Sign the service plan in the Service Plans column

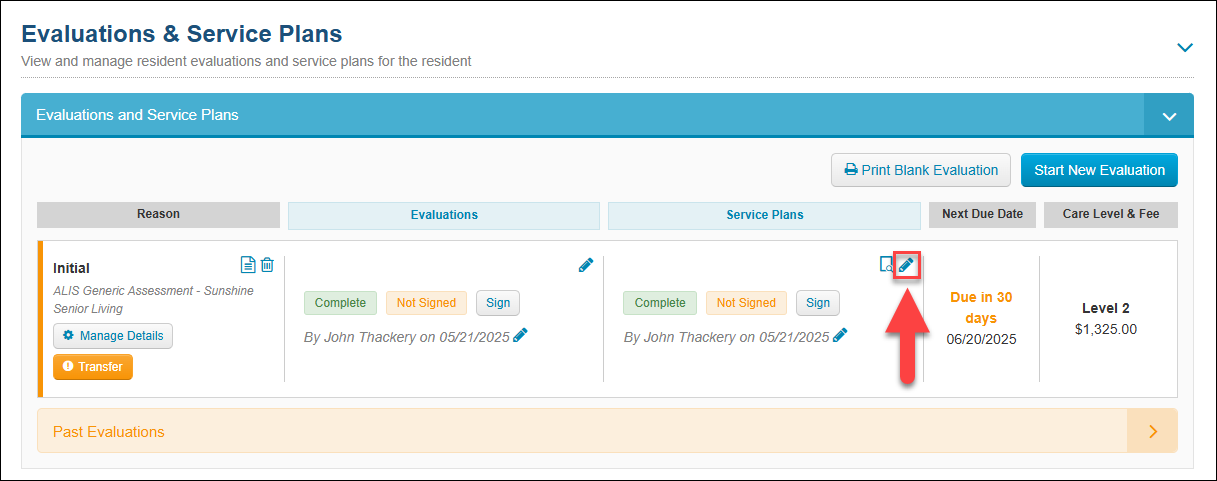(818, 303)
